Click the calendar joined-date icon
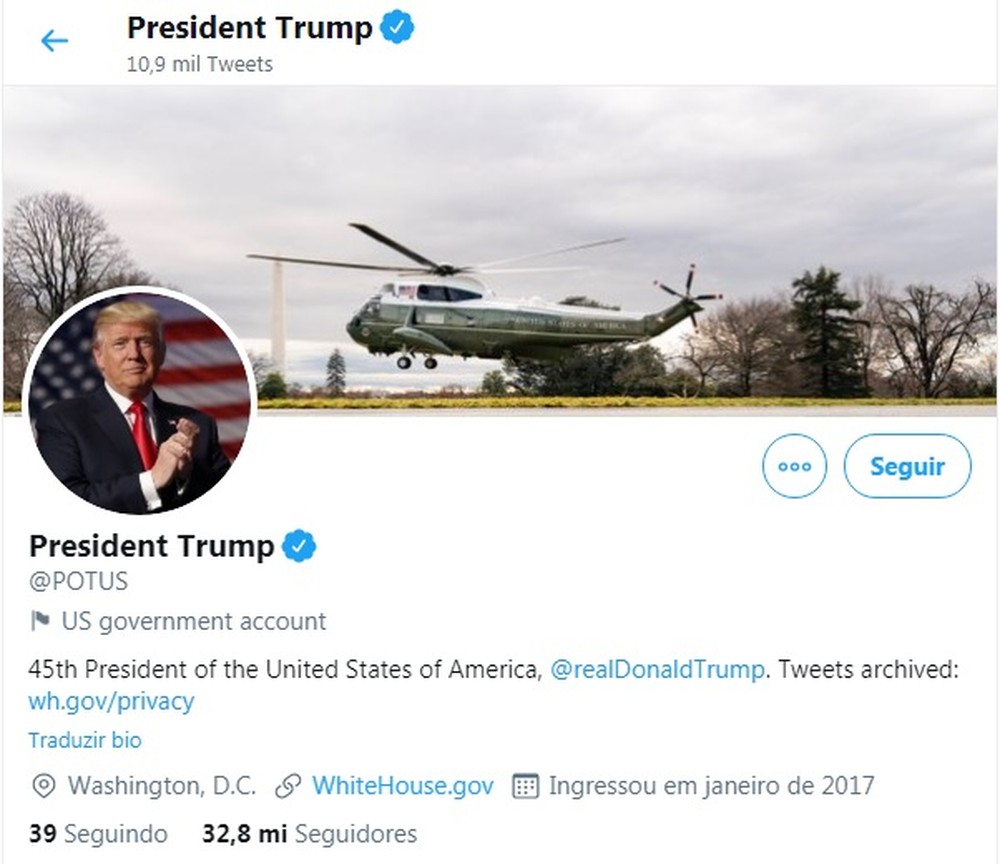Screen dimensions: 1000x864 tap(525, 786)
